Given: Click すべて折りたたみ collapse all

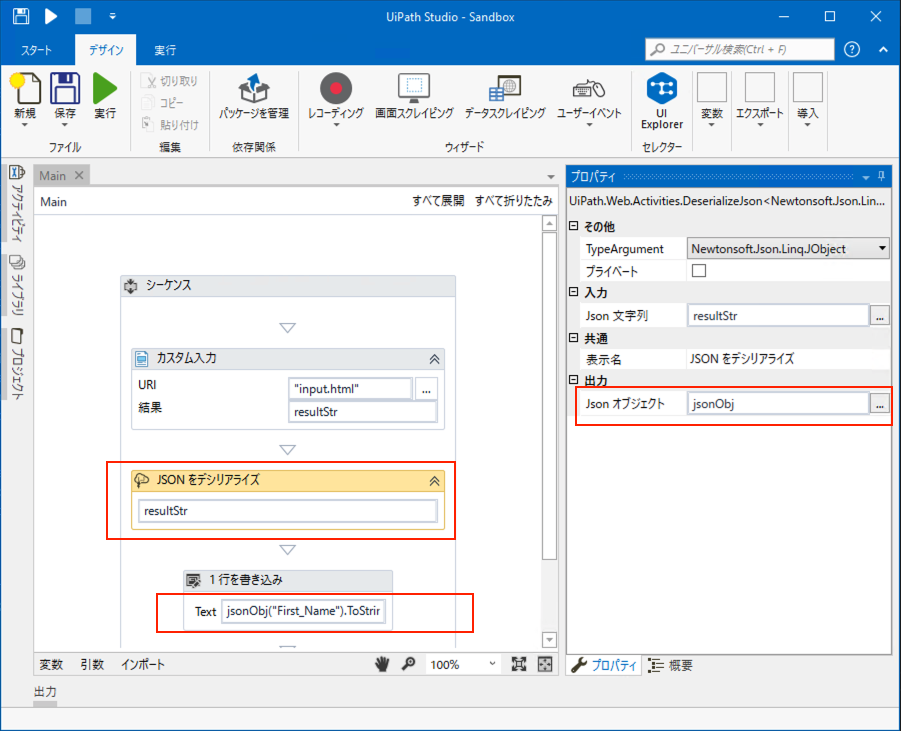Looking at the screenshot, I should click(514, 201).
